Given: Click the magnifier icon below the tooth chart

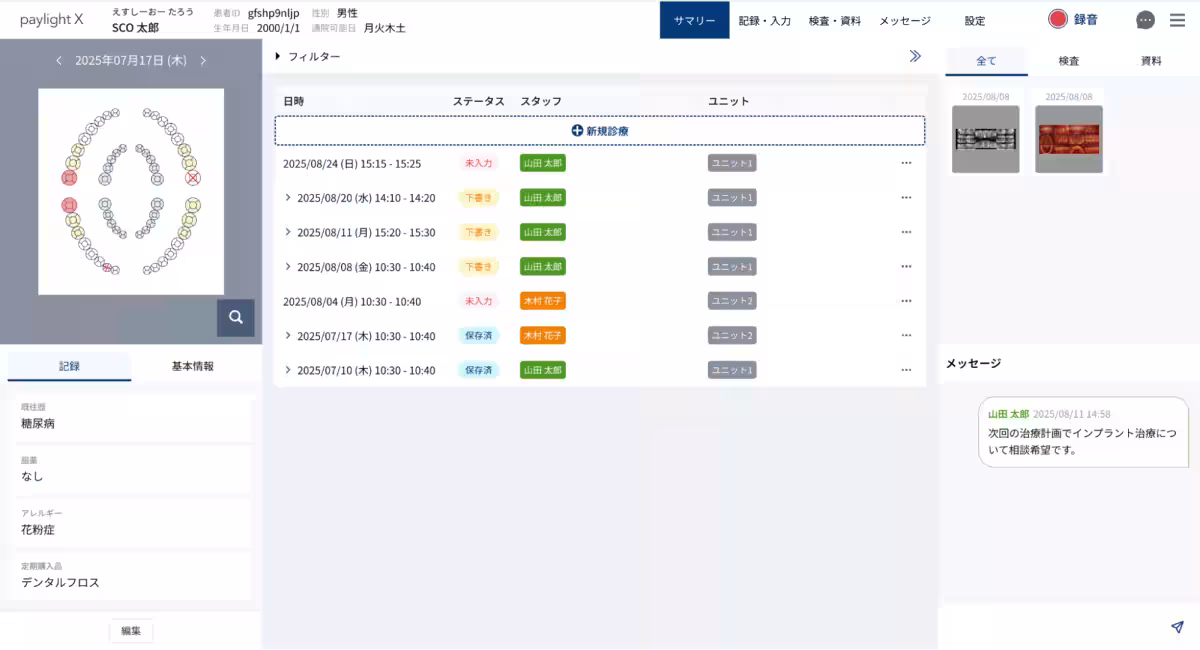Looking at the screenshot, I should click(x=236, y=317).
